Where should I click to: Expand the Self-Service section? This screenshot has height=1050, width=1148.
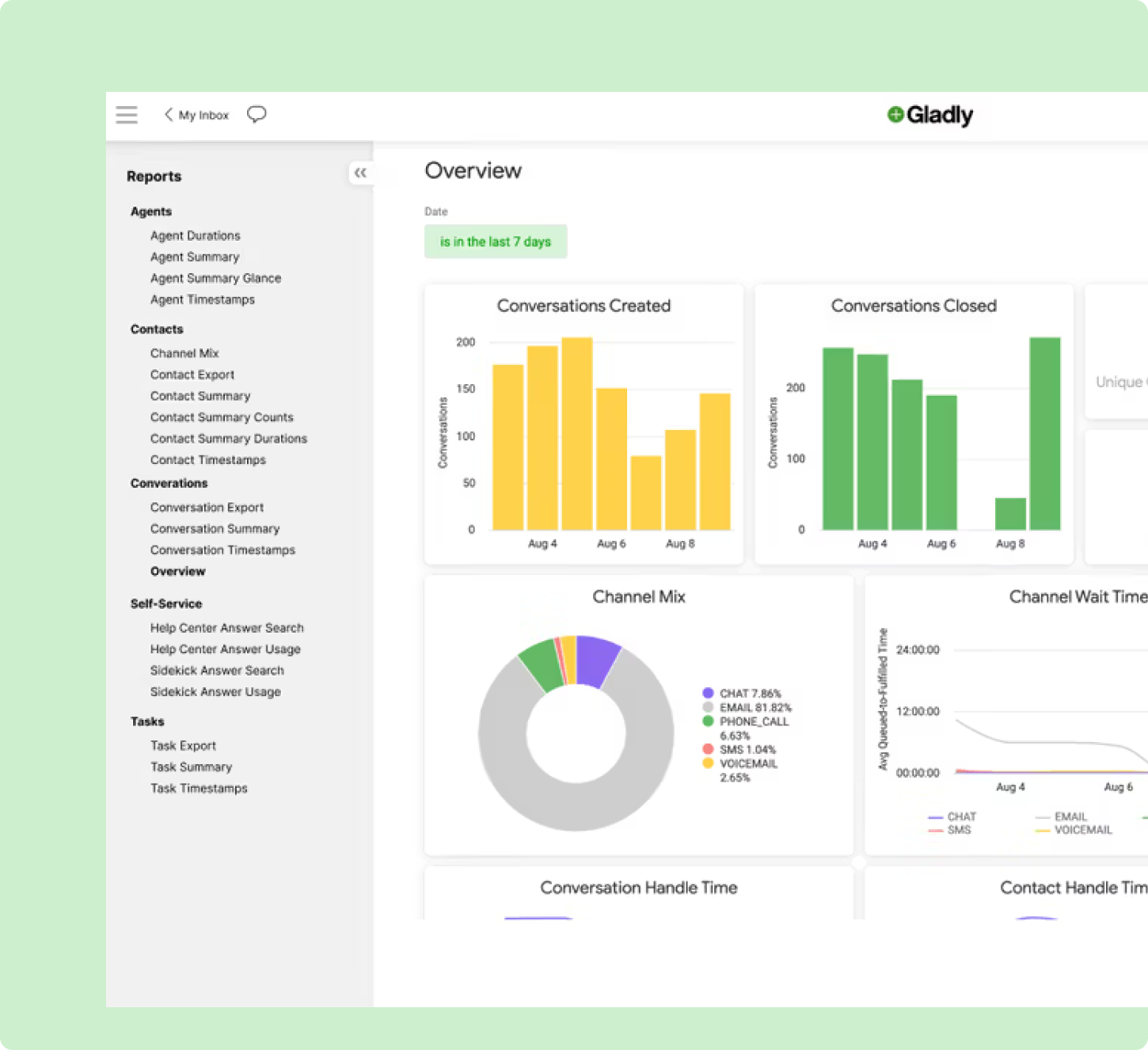click(x=166, y=603)
